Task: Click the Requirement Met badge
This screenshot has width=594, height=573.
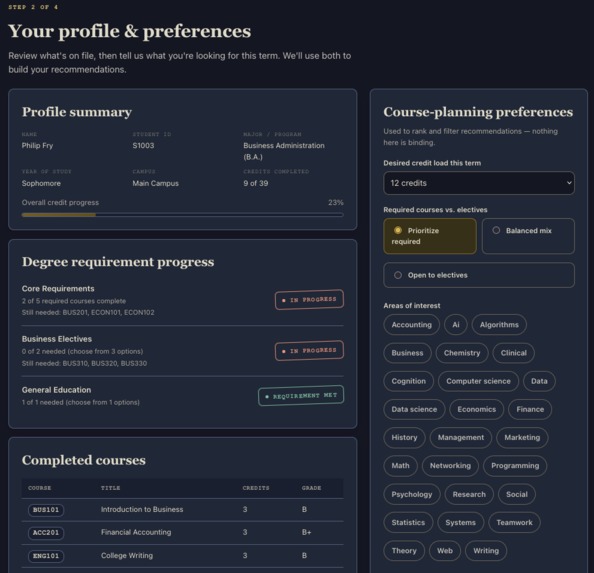Action: (301, 396)
